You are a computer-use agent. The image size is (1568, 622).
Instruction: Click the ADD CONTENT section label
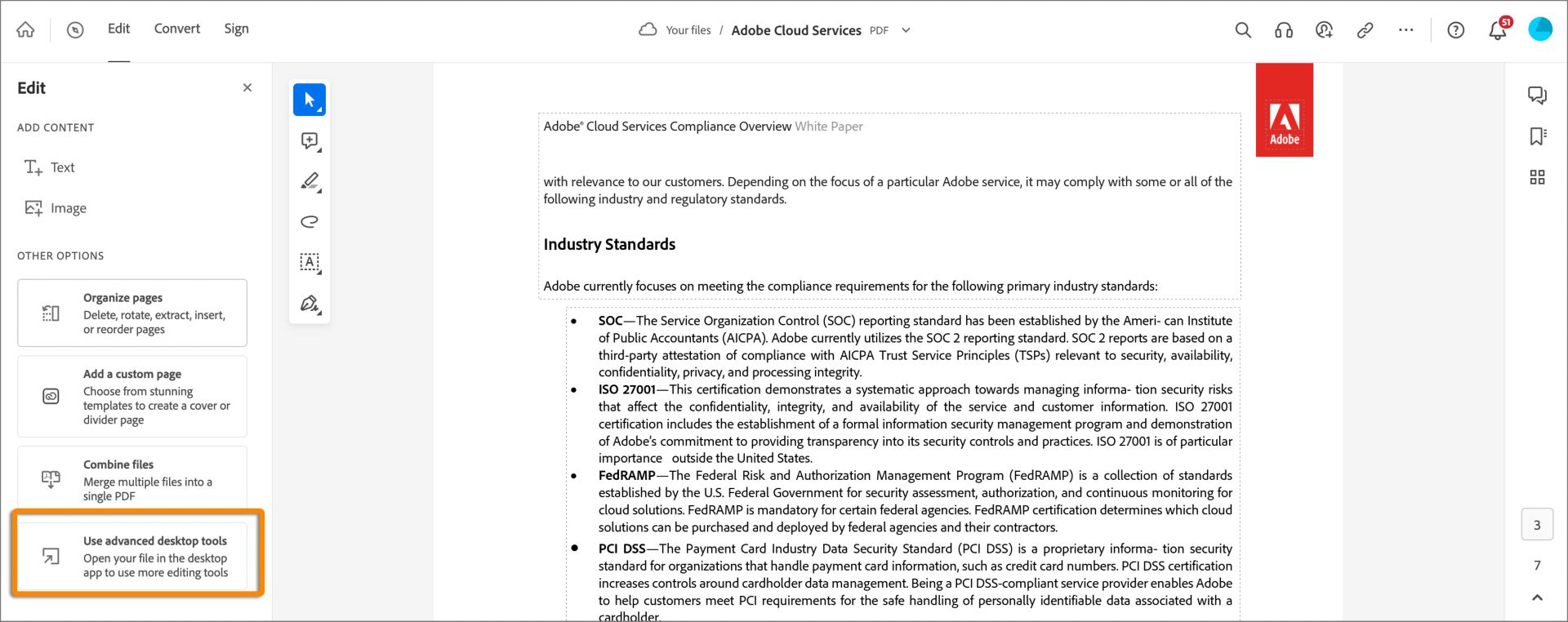coord(56,127)
